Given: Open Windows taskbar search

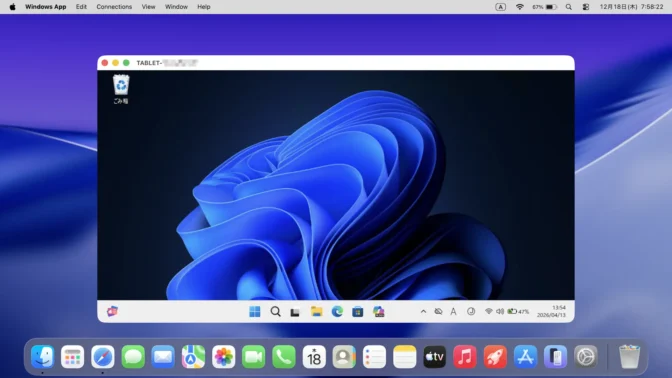Looking at the screenshot, I should (276, 312).
